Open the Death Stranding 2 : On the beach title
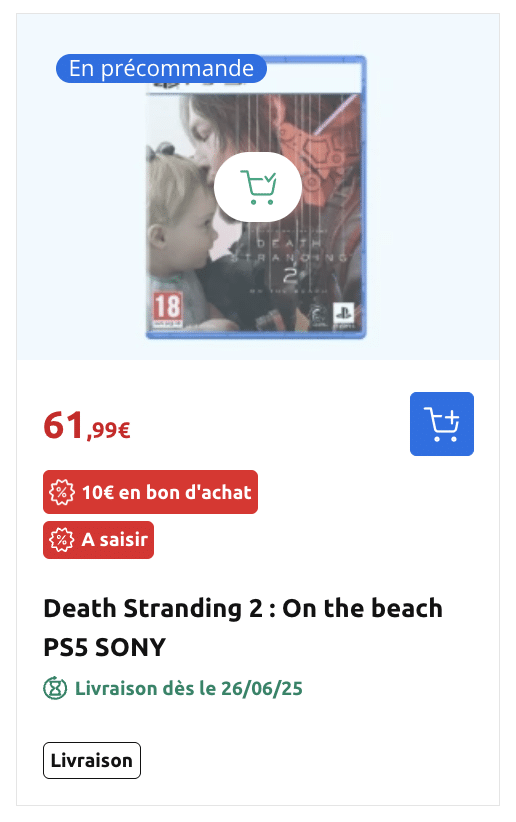The width and height of the screenshot is (516, 822). [x=243, y=608]
